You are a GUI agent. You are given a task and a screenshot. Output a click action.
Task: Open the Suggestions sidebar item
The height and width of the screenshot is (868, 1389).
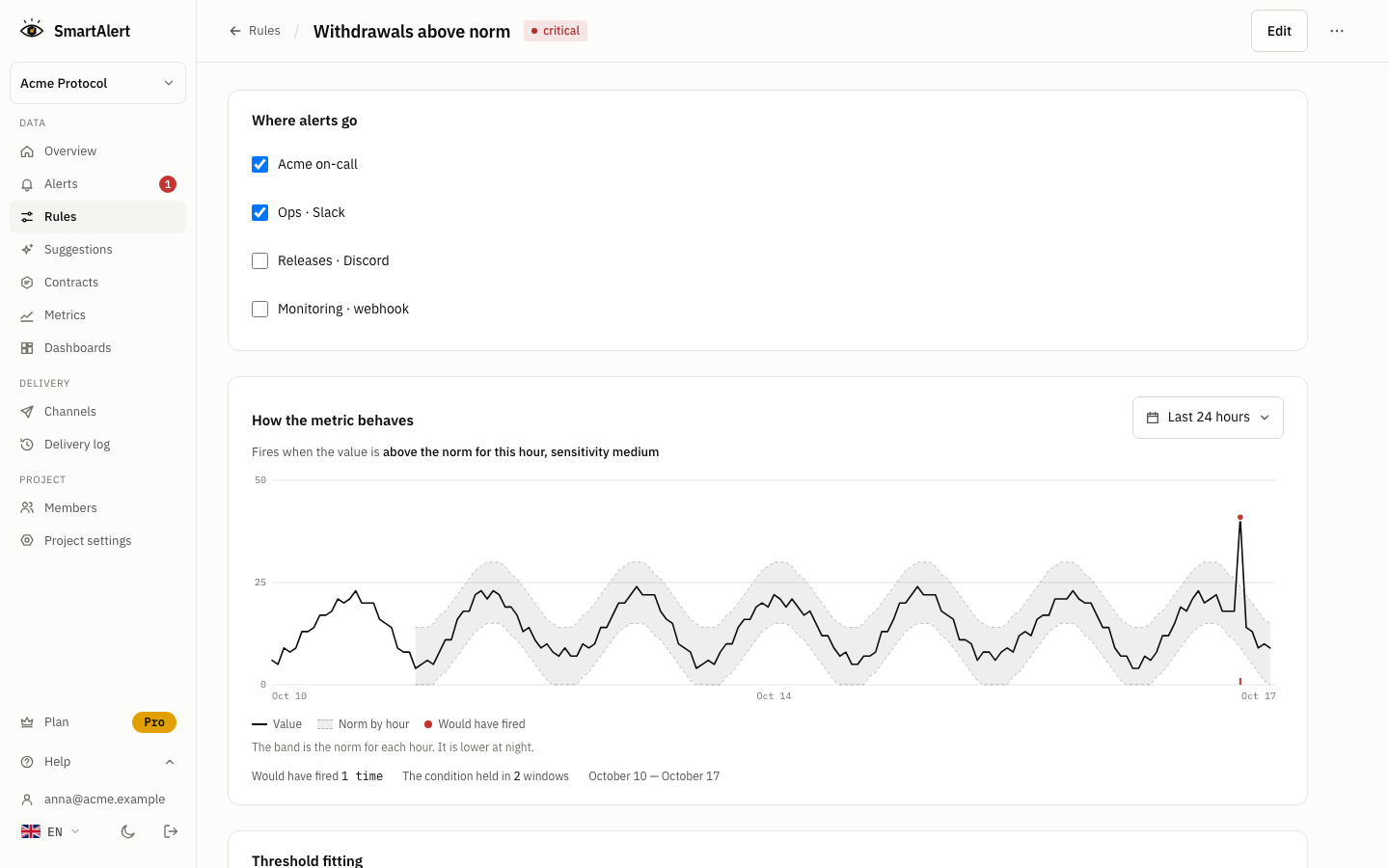tap(97, 250)
